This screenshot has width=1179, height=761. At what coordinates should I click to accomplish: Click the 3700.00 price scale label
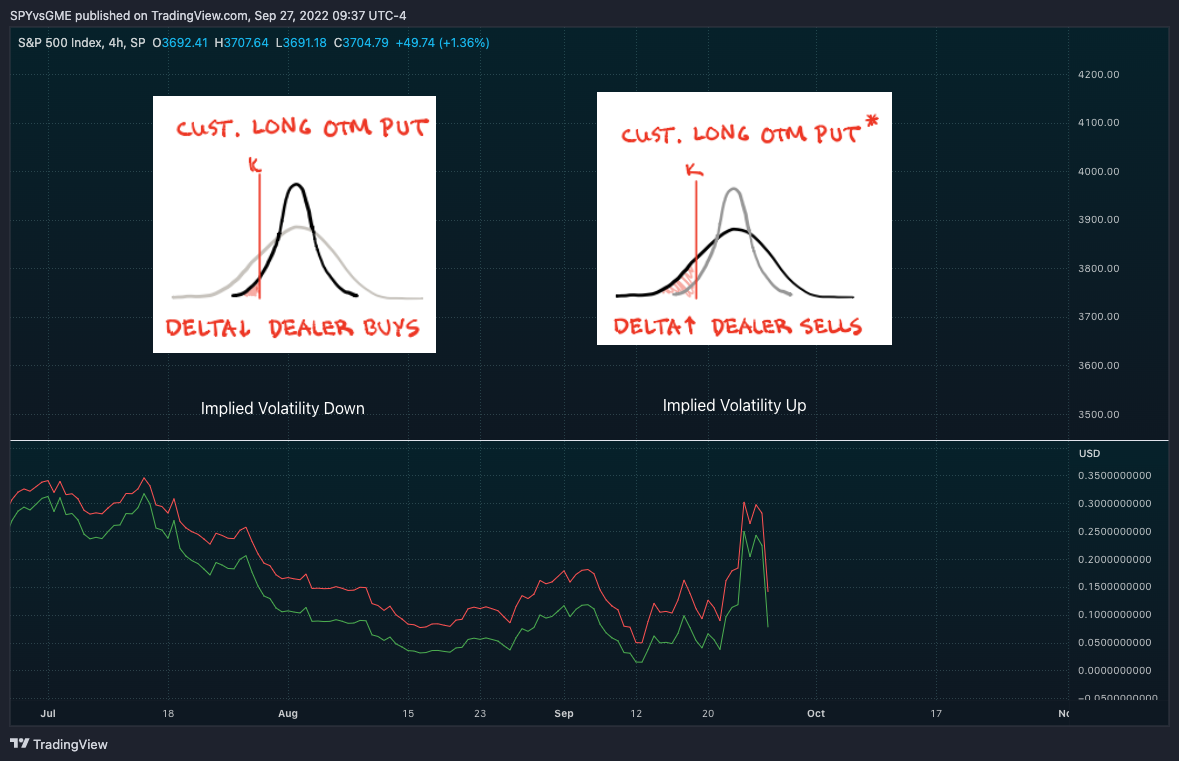pyautogui.click(x=1099, y=317)
